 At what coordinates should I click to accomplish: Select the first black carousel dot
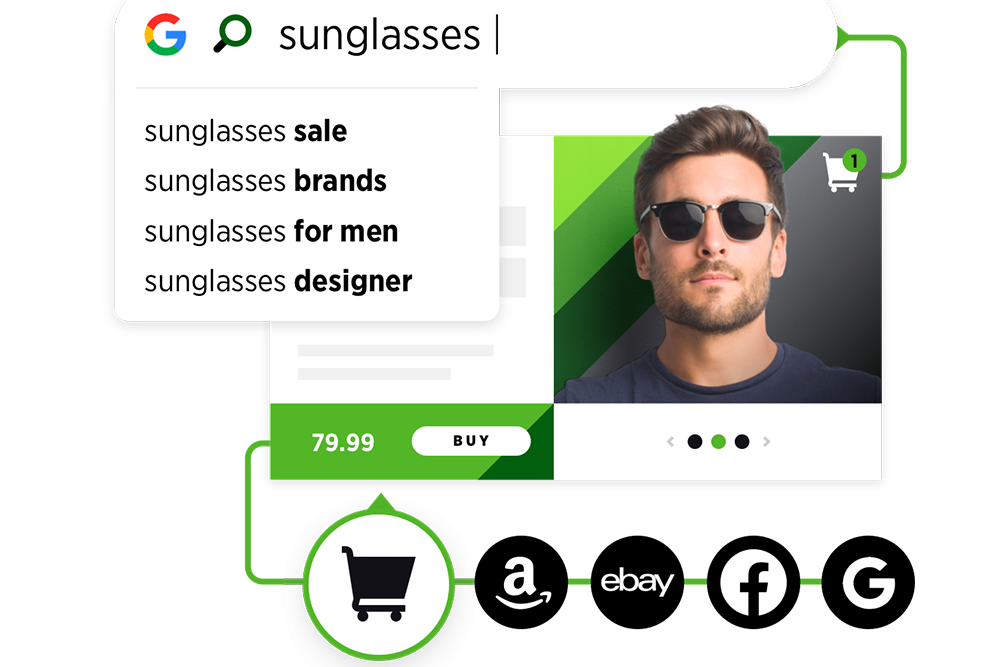click(x=695, y=441)
